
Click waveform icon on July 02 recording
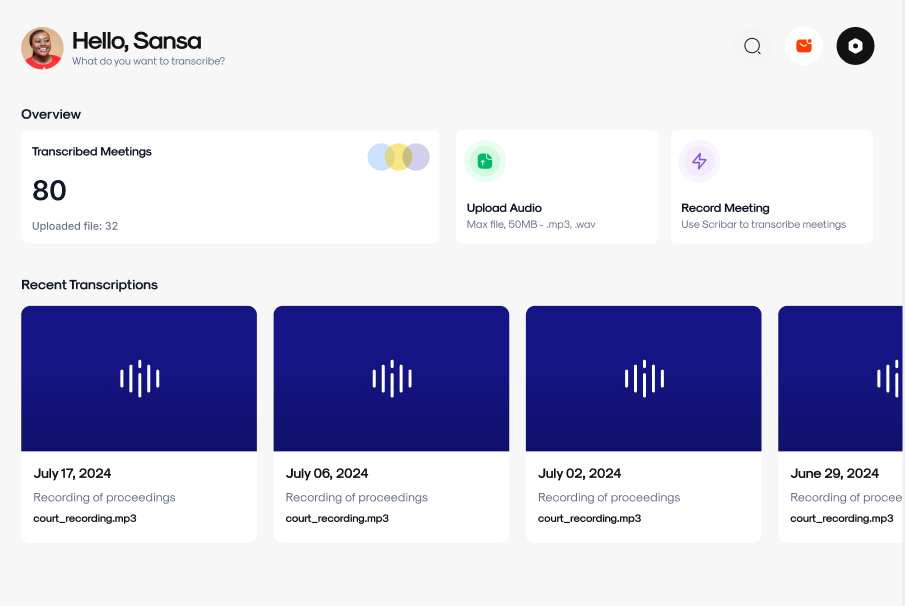click(x=643, y=379)
